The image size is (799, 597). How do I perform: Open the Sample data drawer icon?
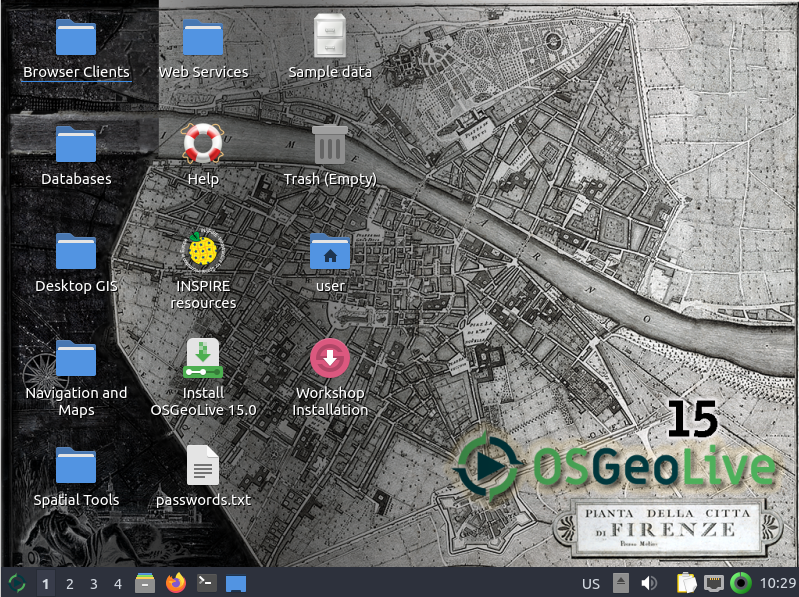coord(330,38)
